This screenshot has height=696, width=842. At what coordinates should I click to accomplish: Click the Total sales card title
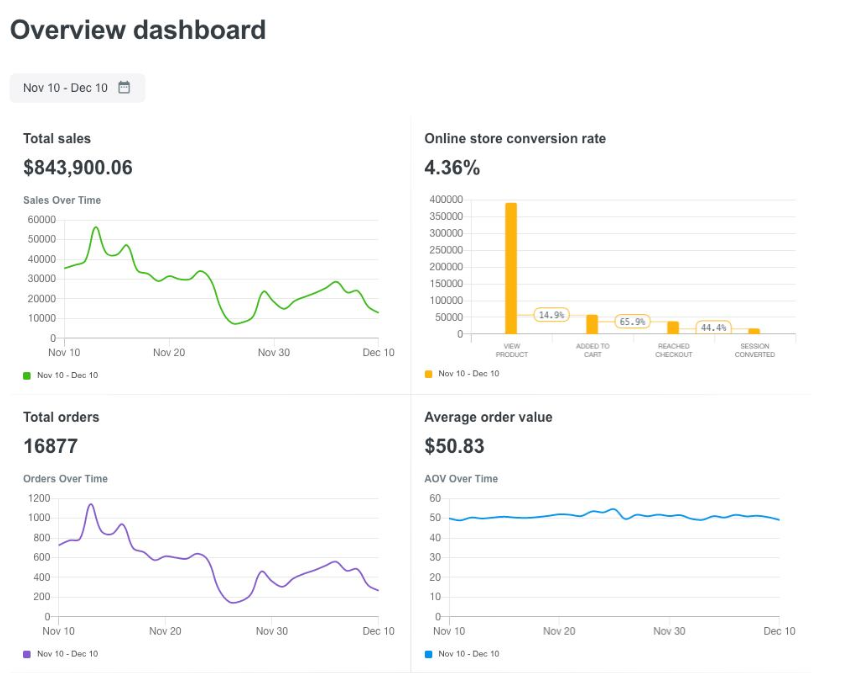[57, 138]
